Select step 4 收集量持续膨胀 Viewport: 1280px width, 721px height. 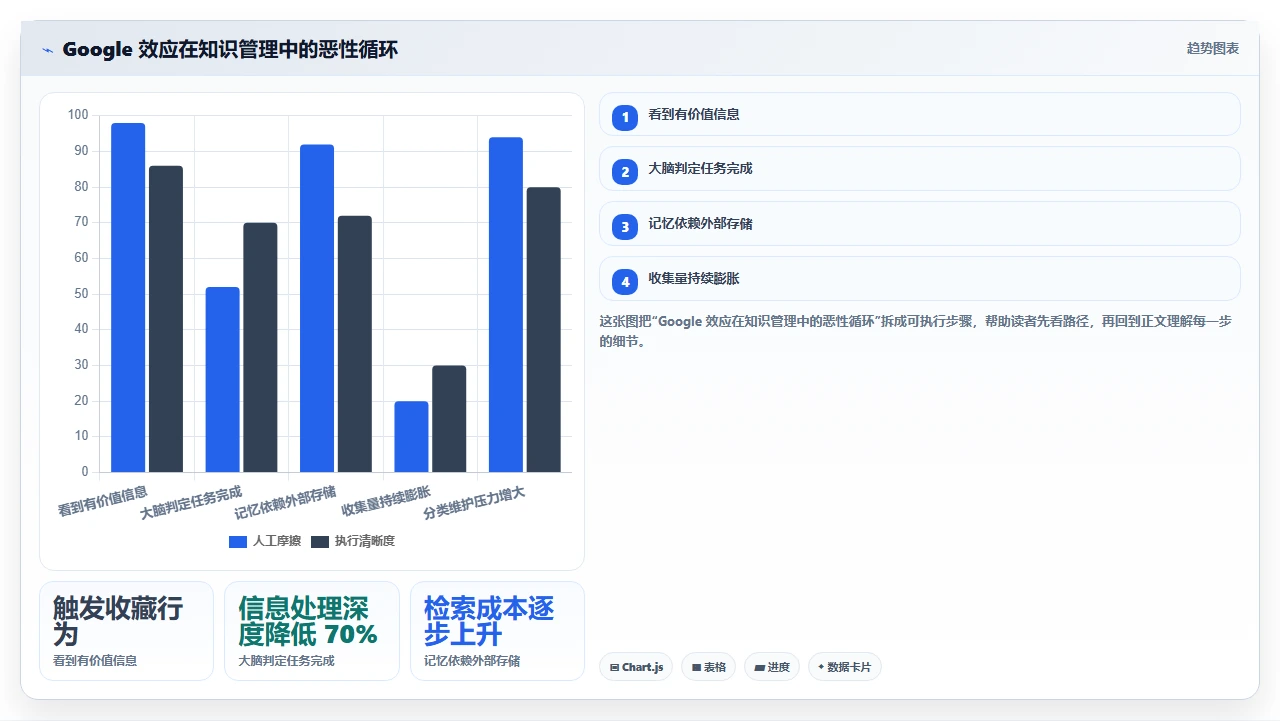(x=919, y=279)
